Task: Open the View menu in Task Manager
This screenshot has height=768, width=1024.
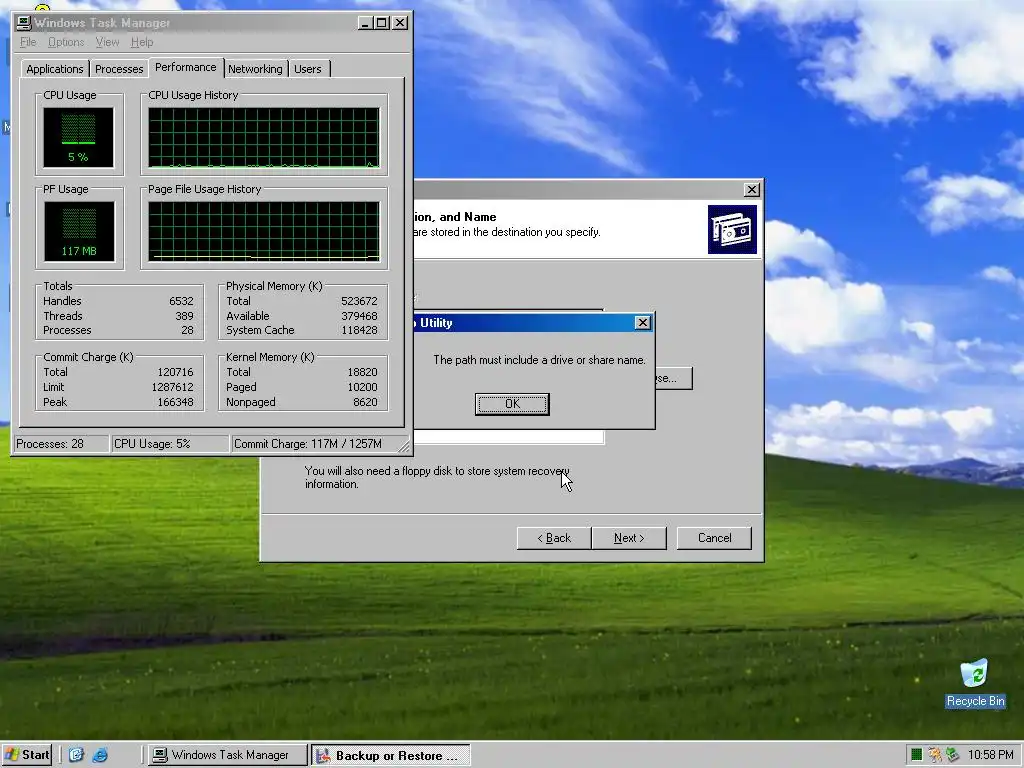Action: tap(107, 42)
